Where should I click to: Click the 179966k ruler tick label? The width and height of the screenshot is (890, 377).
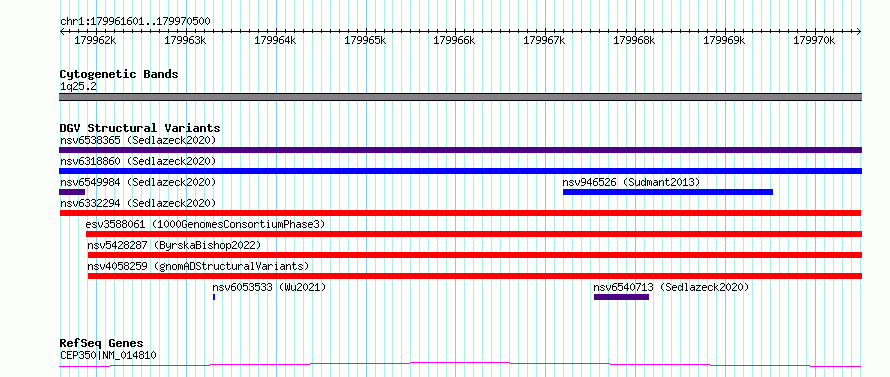[454, 41]
